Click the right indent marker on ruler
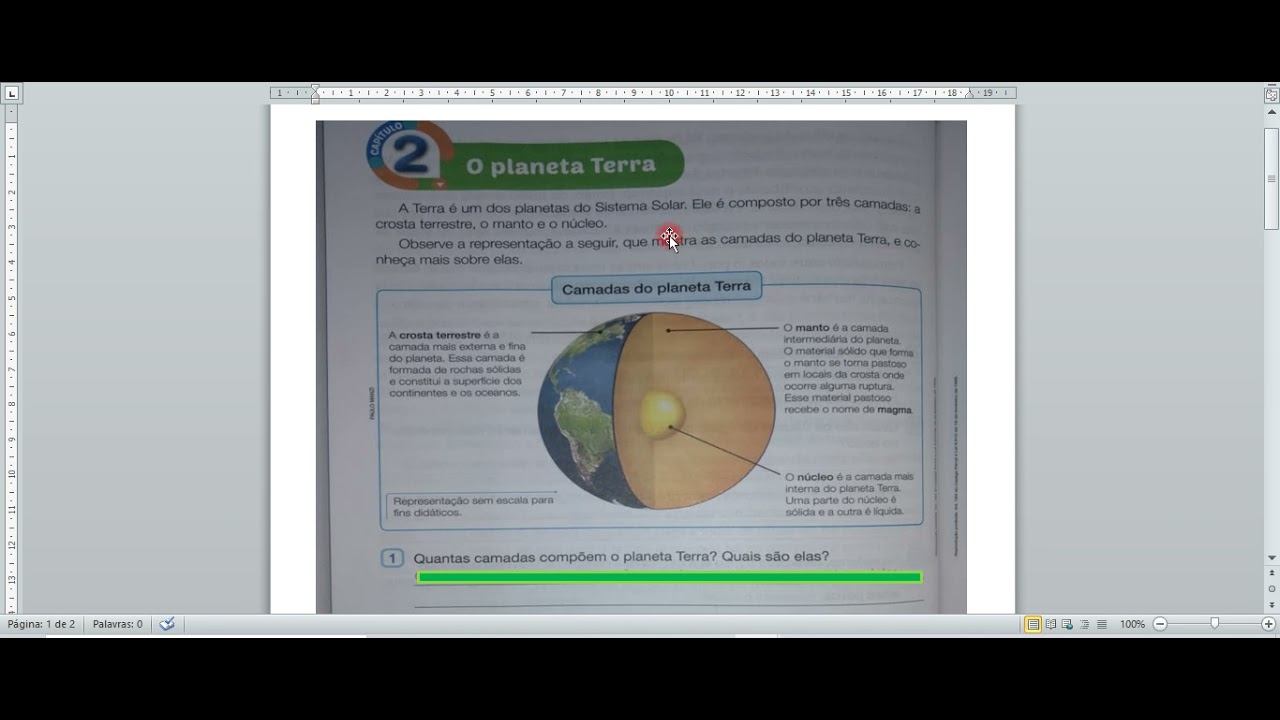The image size is (1280, 720). tap(968, 93)
